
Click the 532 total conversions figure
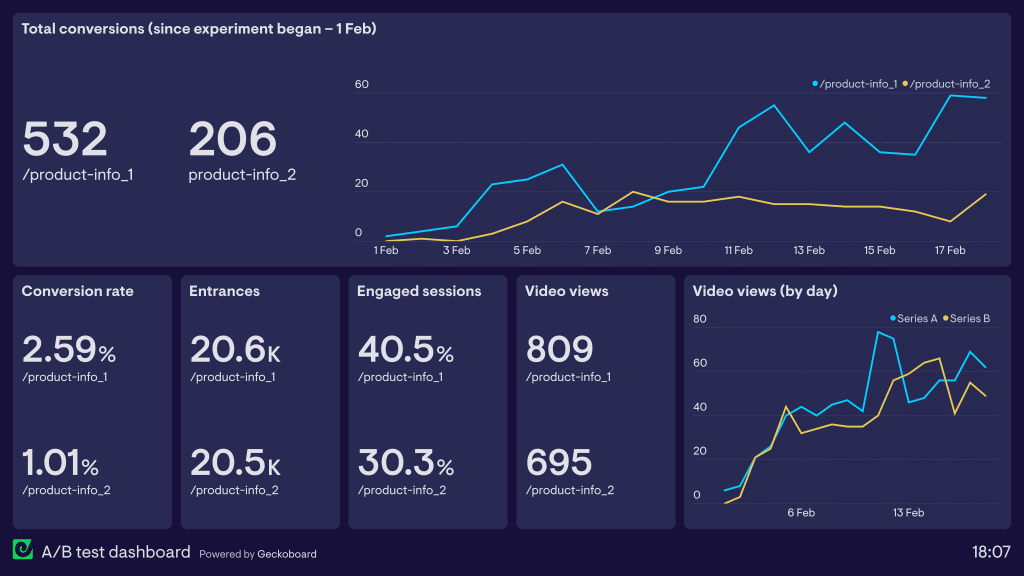(x=63, y=140)
